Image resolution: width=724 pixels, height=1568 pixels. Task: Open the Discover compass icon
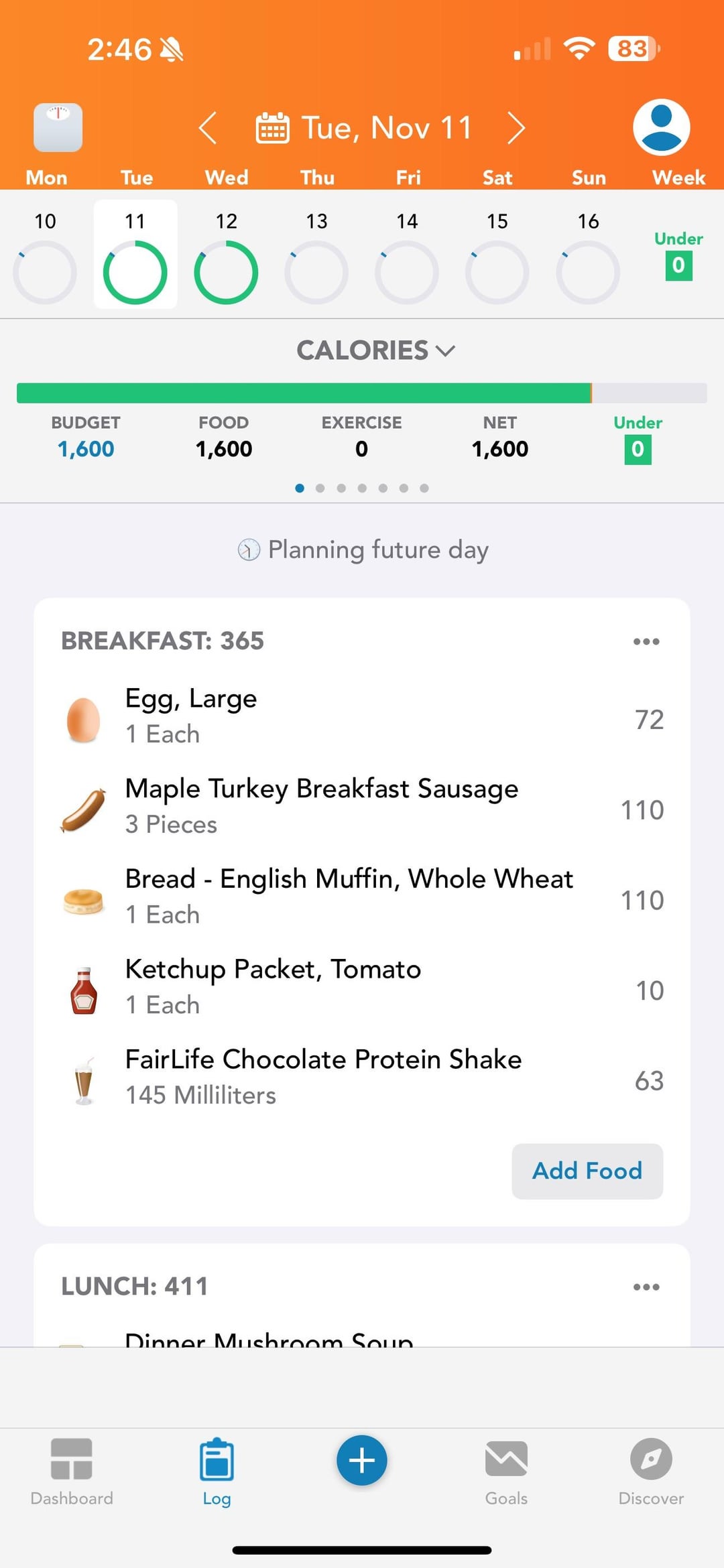[651, 1459]
